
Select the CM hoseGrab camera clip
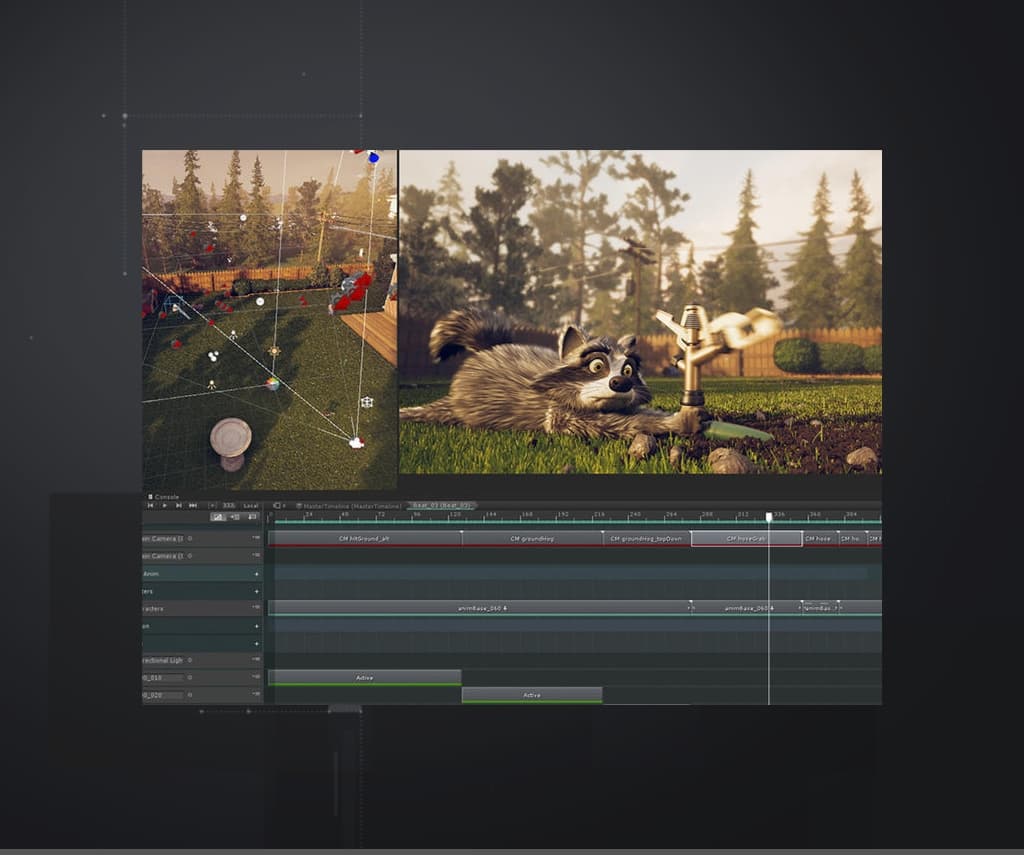[746, 538]
